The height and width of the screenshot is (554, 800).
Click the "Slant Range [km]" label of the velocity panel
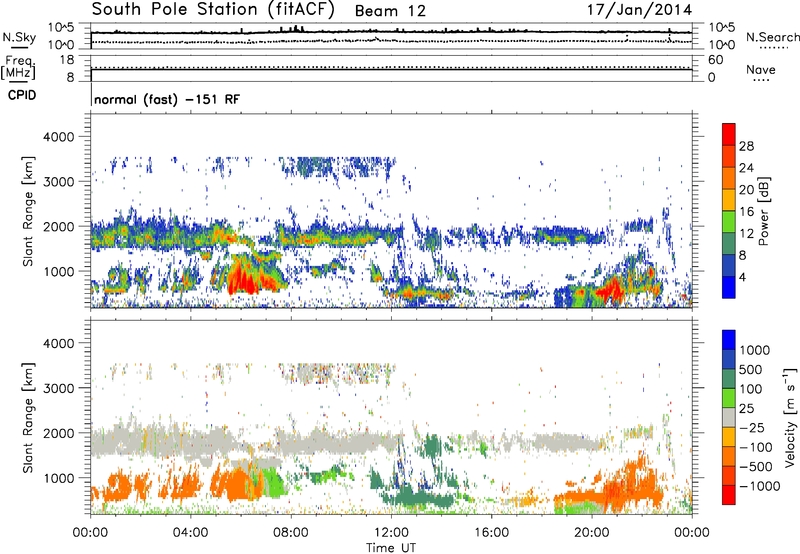tap(28, 418)
